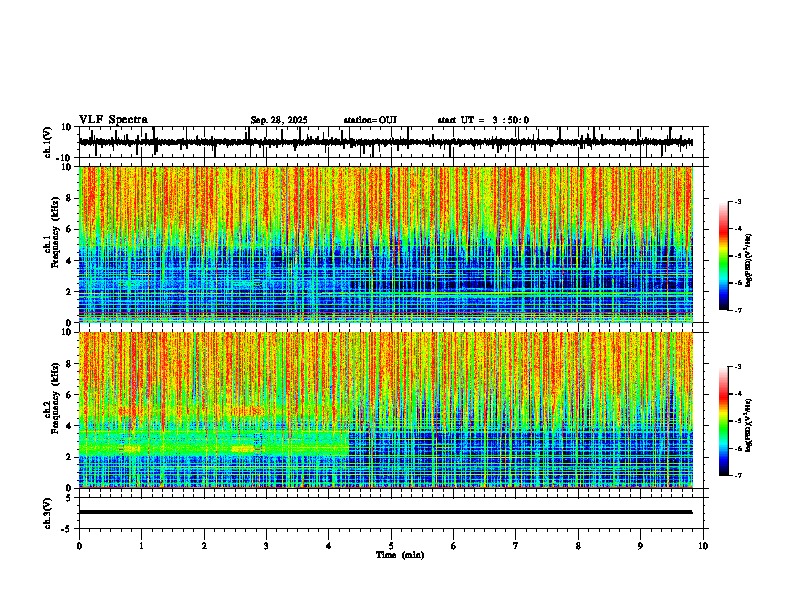This screenshot has width=792, height=612.
Task: Click the "ch.3(V)" axis label
Action: [48, 513]
